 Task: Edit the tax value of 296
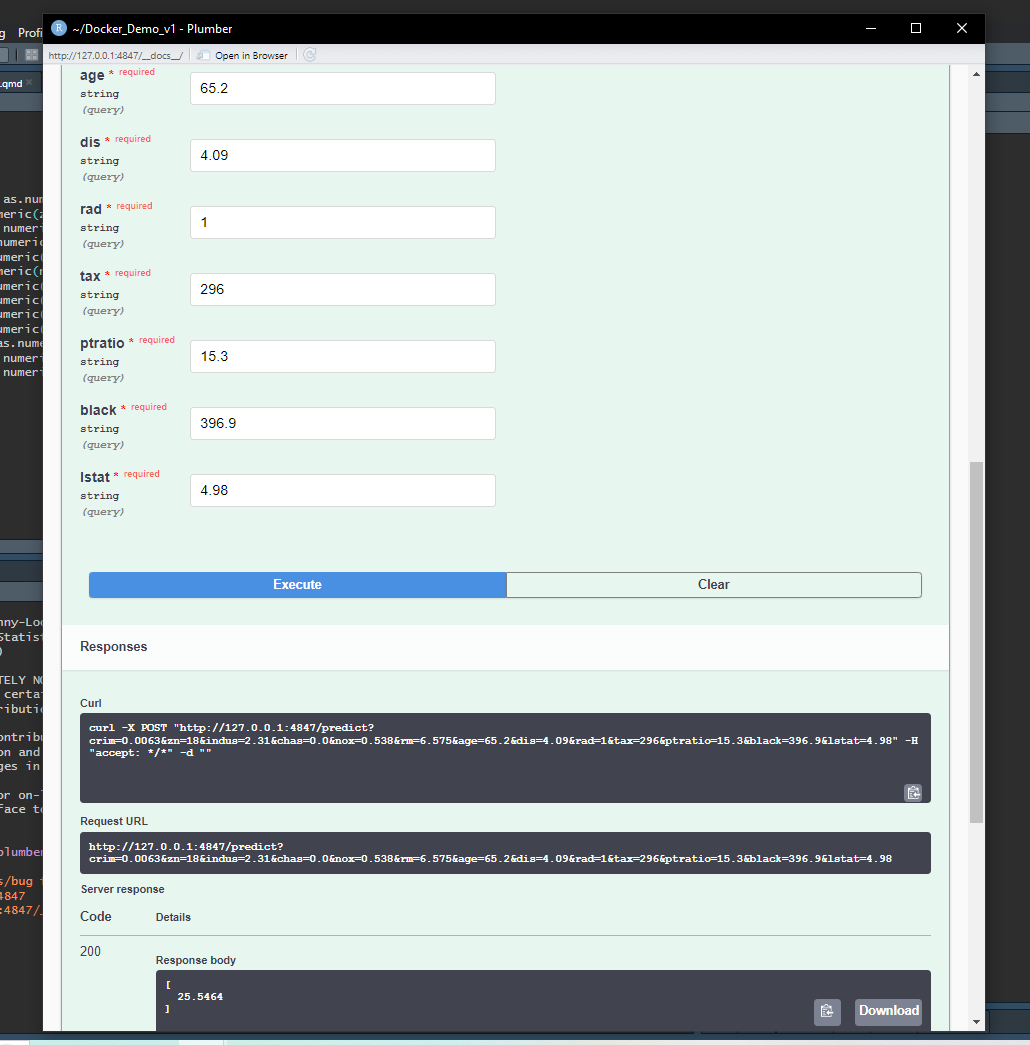(x=342, y=289)
